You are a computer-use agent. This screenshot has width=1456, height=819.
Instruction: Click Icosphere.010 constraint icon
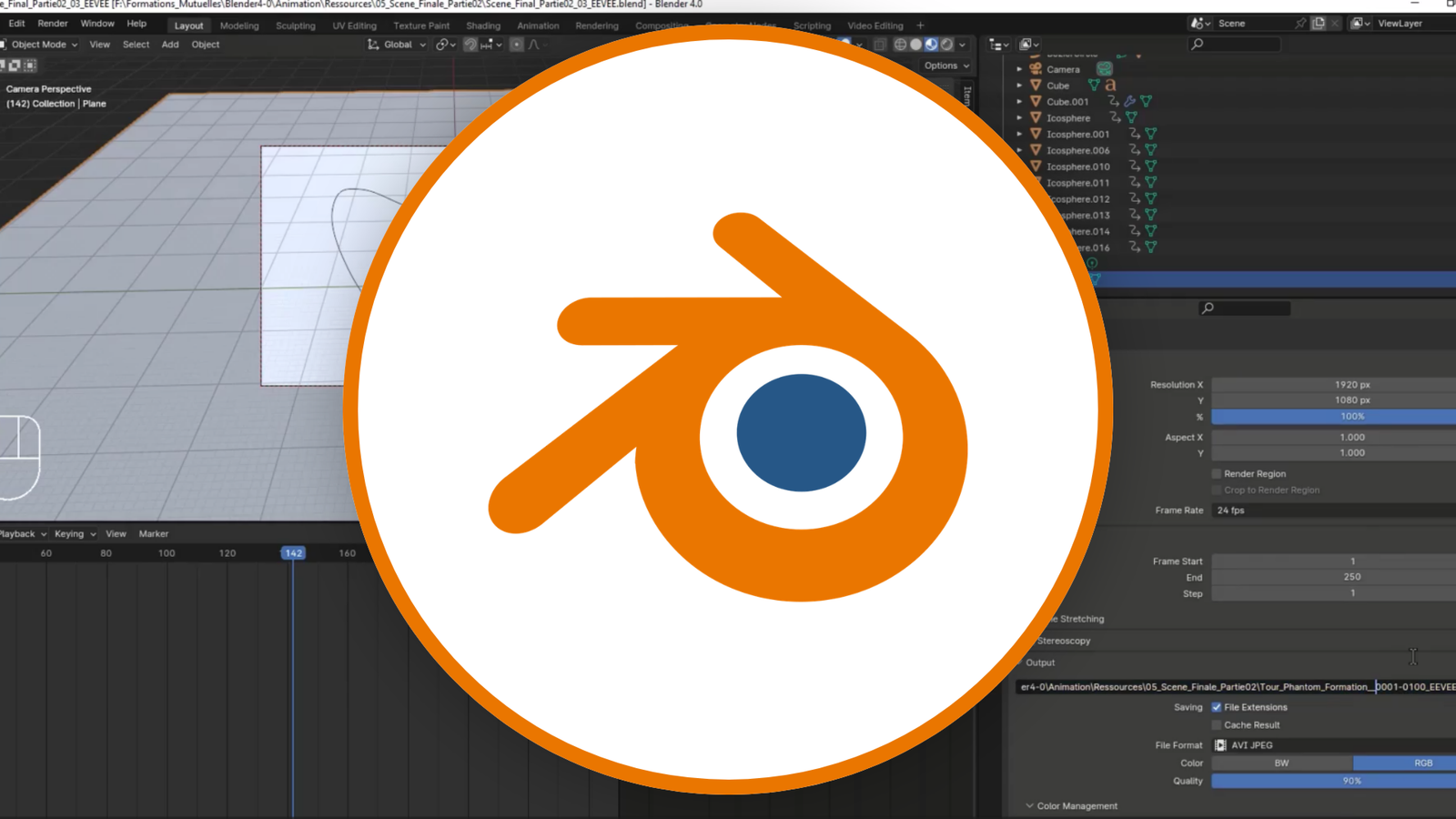pos(1134,167)
